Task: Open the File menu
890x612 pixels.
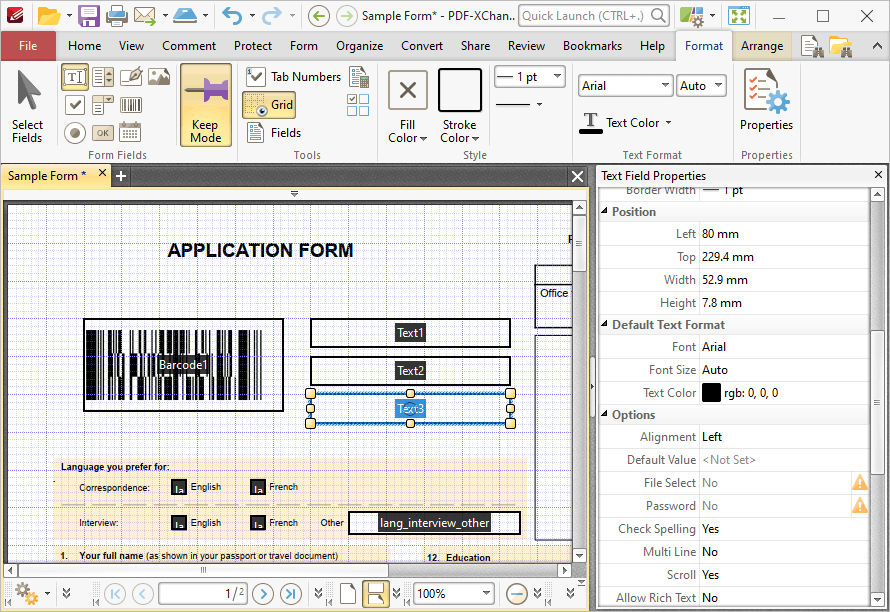Action: coord(28,46)
